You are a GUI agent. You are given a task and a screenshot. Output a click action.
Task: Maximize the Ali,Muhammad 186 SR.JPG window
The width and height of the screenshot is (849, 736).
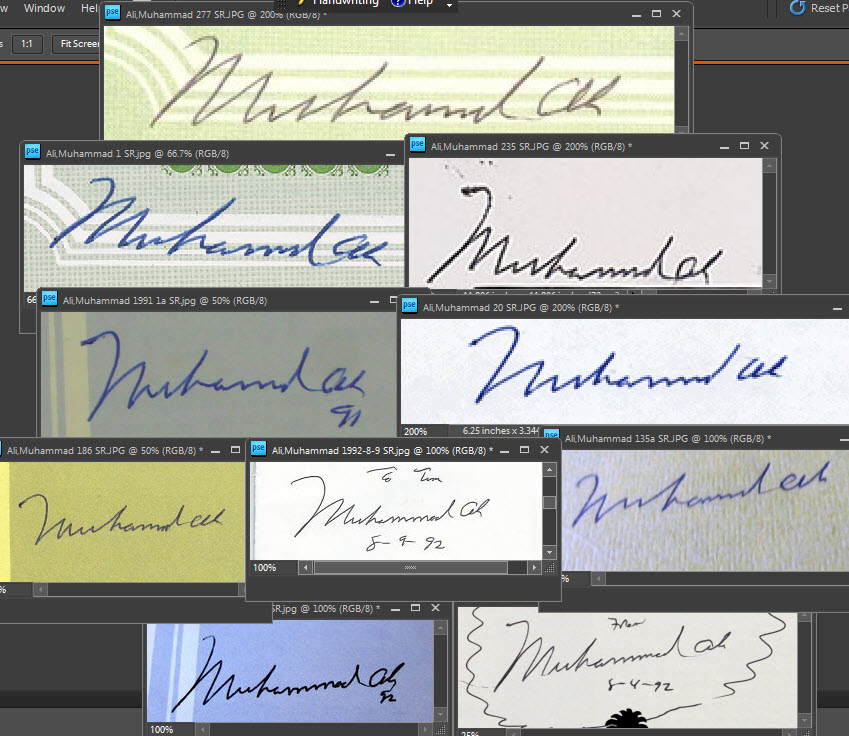[x=236, y=450]
